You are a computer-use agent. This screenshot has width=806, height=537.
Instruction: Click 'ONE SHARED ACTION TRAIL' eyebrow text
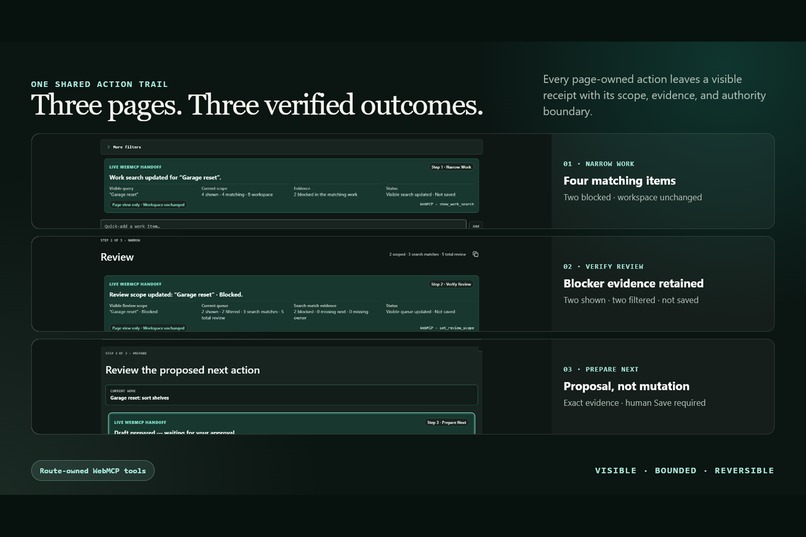[x=99, y=84]
